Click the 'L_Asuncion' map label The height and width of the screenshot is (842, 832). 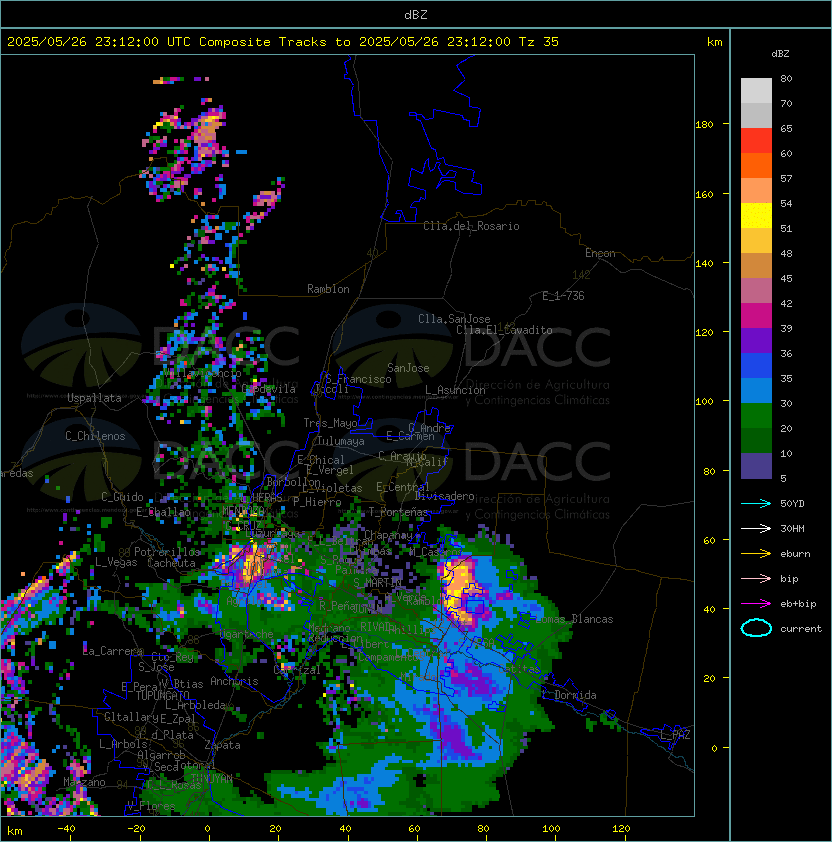[x=455, y=390]
